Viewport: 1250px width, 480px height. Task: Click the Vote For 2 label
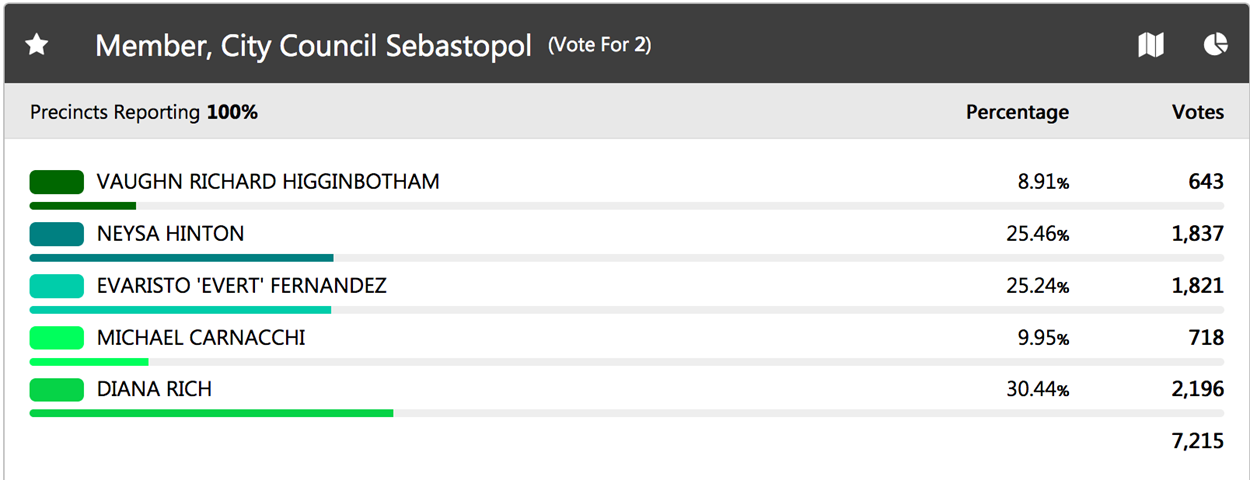tap(600, 46)
